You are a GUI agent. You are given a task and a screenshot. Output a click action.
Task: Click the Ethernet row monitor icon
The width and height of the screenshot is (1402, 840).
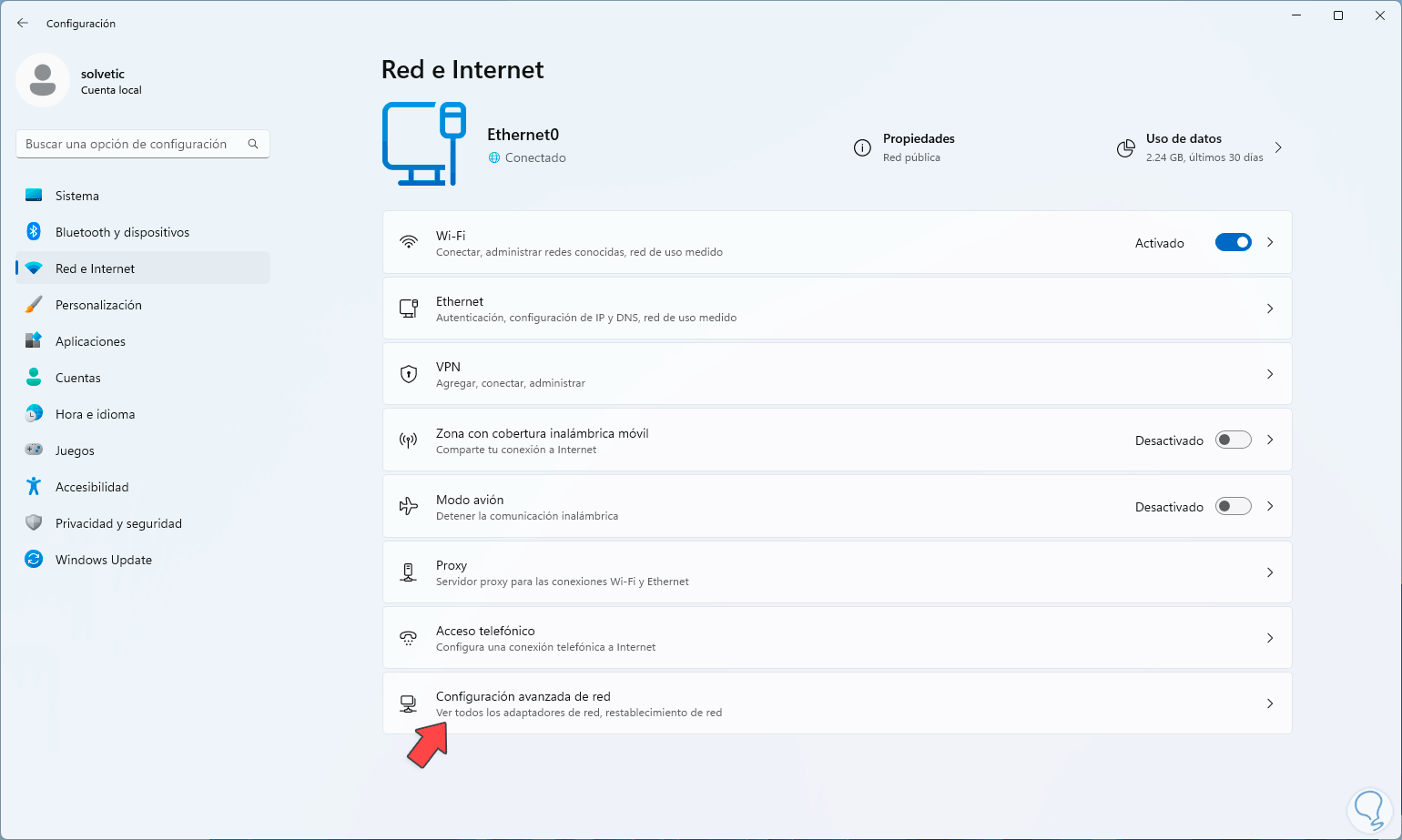[409, 309]
